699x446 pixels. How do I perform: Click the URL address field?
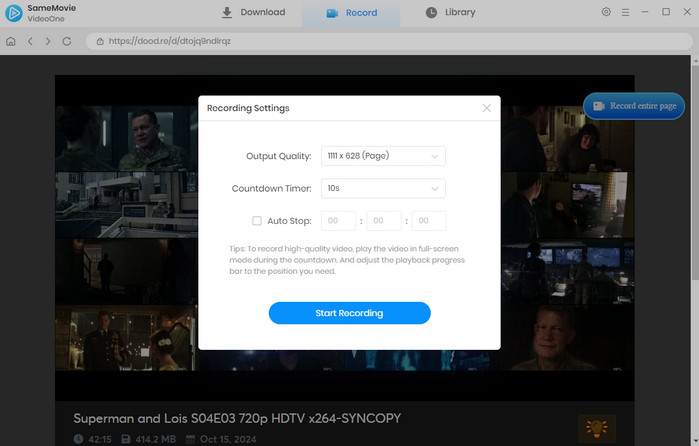click(389, 41)
